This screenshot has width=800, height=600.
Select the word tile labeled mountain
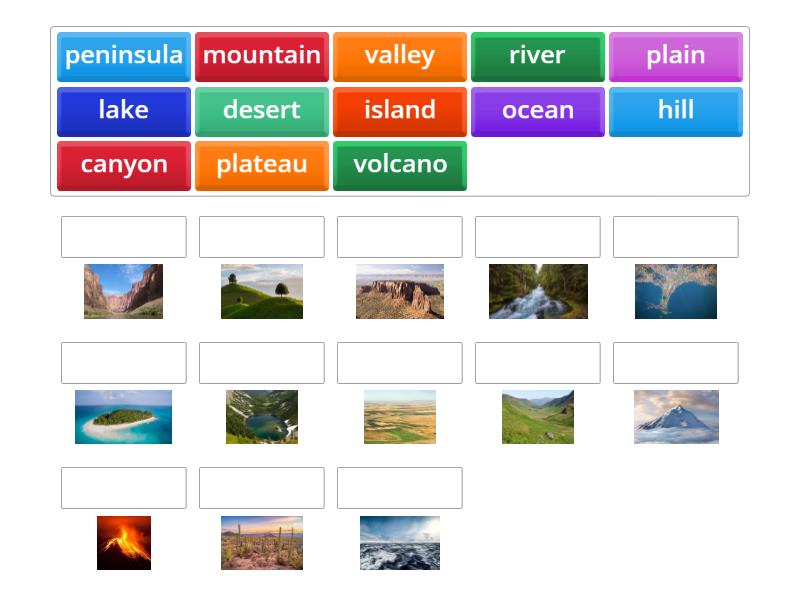[261, 56]
